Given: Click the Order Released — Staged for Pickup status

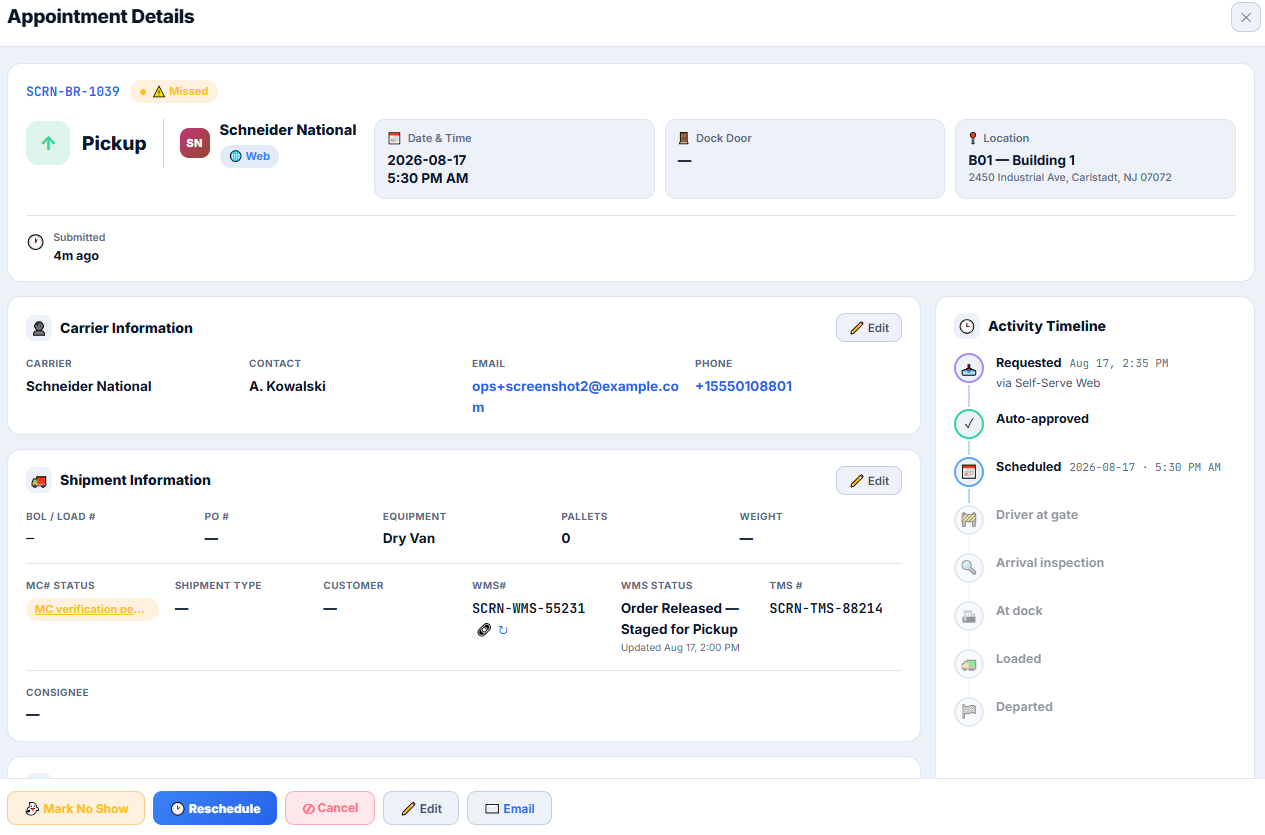Looking at the screenshot, I should (680, 619).
